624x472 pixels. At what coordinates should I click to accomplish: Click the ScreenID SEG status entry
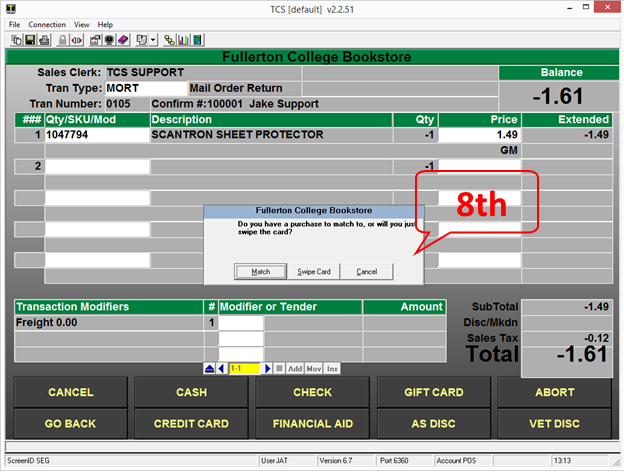28,461
